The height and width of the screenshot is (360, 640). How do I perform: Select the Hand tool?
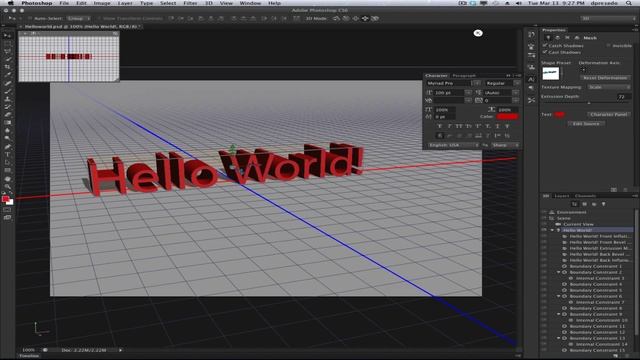coord(7,179)
